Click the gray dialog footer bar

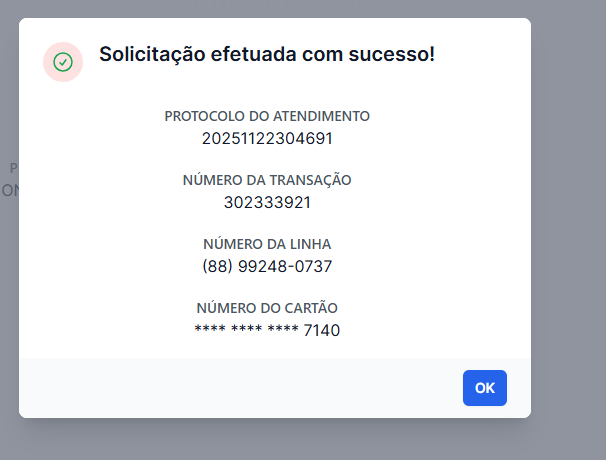(x=240, y=388)
